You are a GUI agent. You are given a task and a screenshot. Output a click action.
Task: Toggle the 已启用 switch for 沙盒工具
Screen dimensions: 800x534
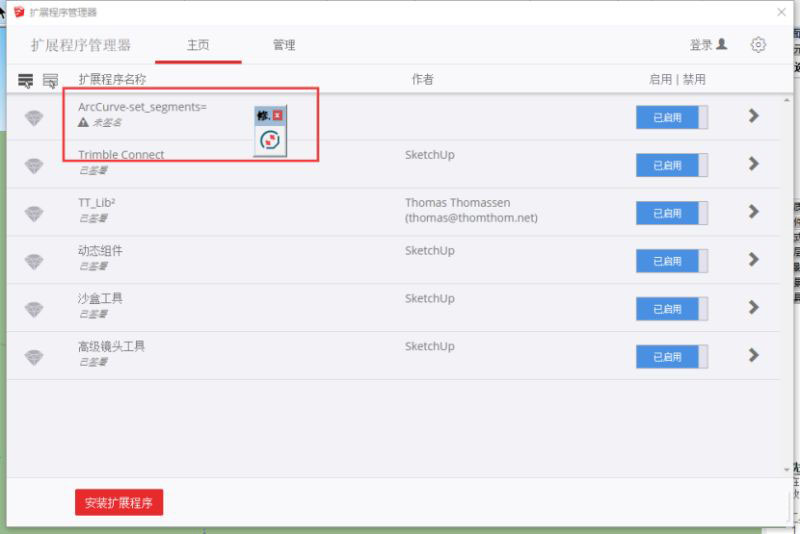click(671, 309)
